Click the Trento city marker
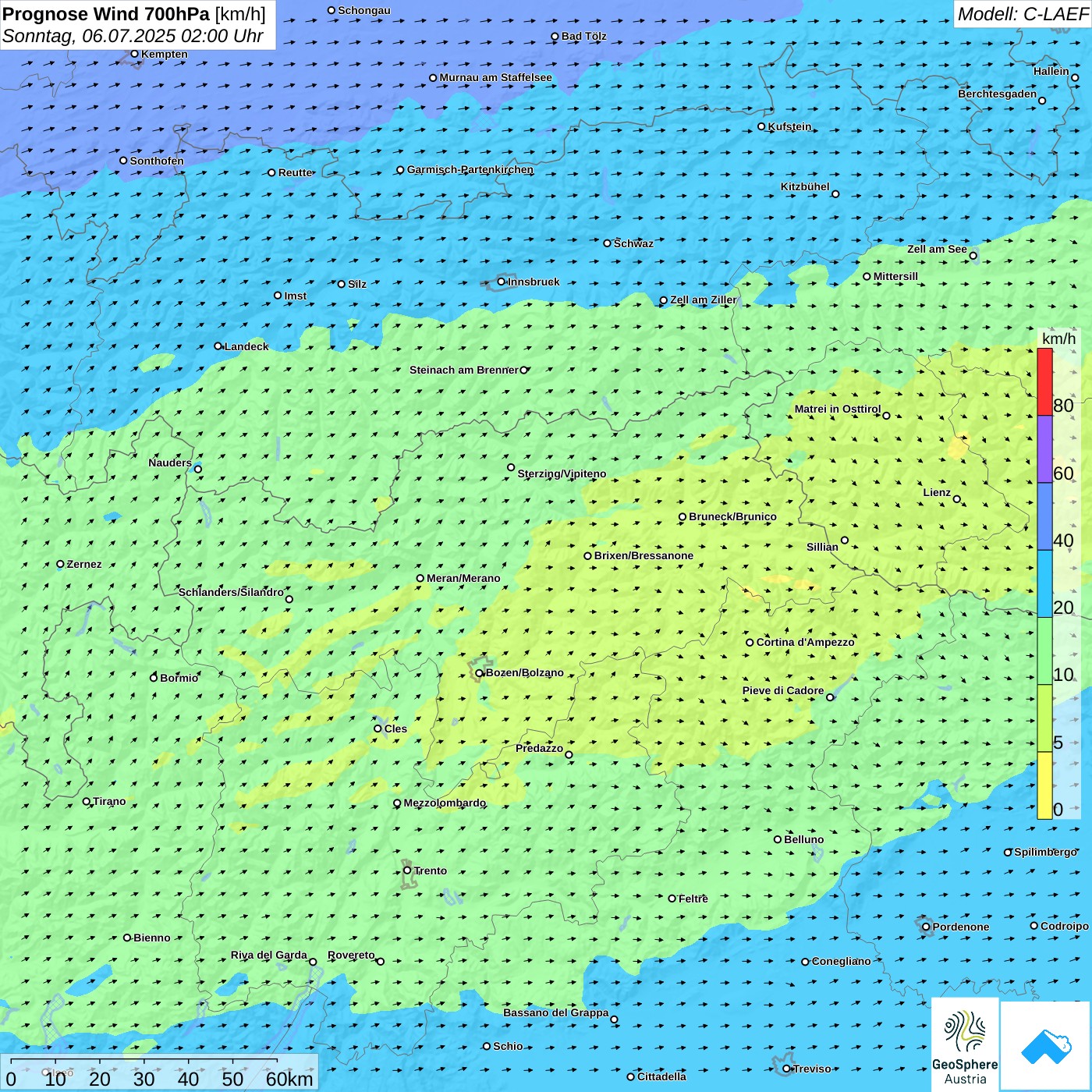Viewport: 1092px width, 1092px height. tap(407, 870)
